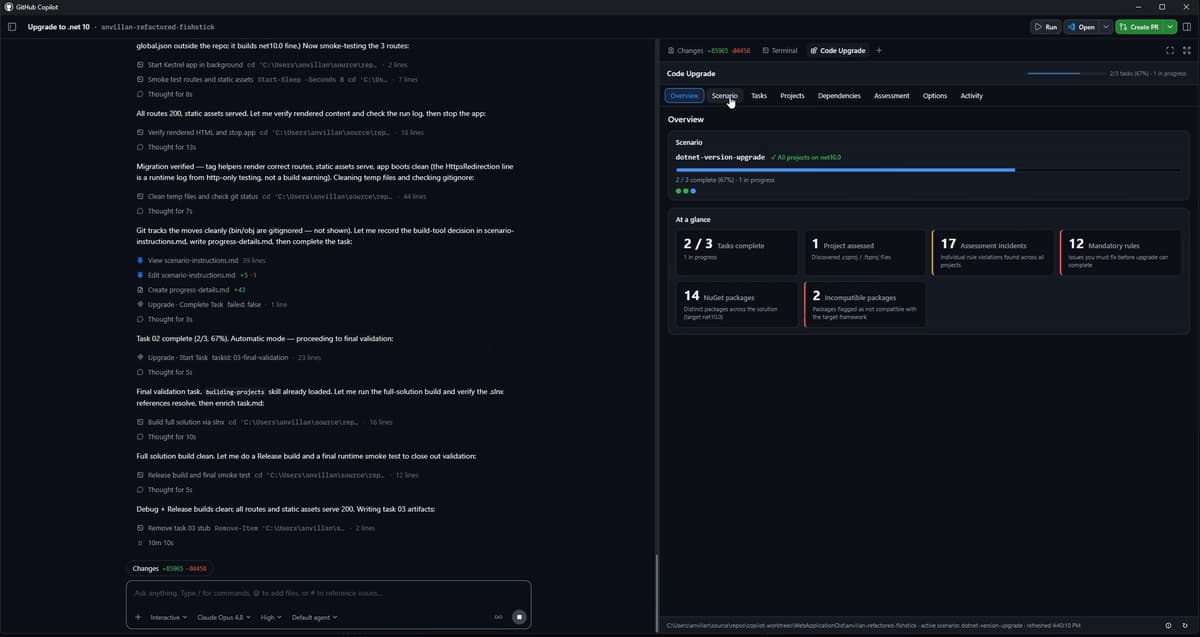The image size is (1200, 637).
Task: Click the Create PR button
Action: pyautogui.click(x=1139, y=27)
